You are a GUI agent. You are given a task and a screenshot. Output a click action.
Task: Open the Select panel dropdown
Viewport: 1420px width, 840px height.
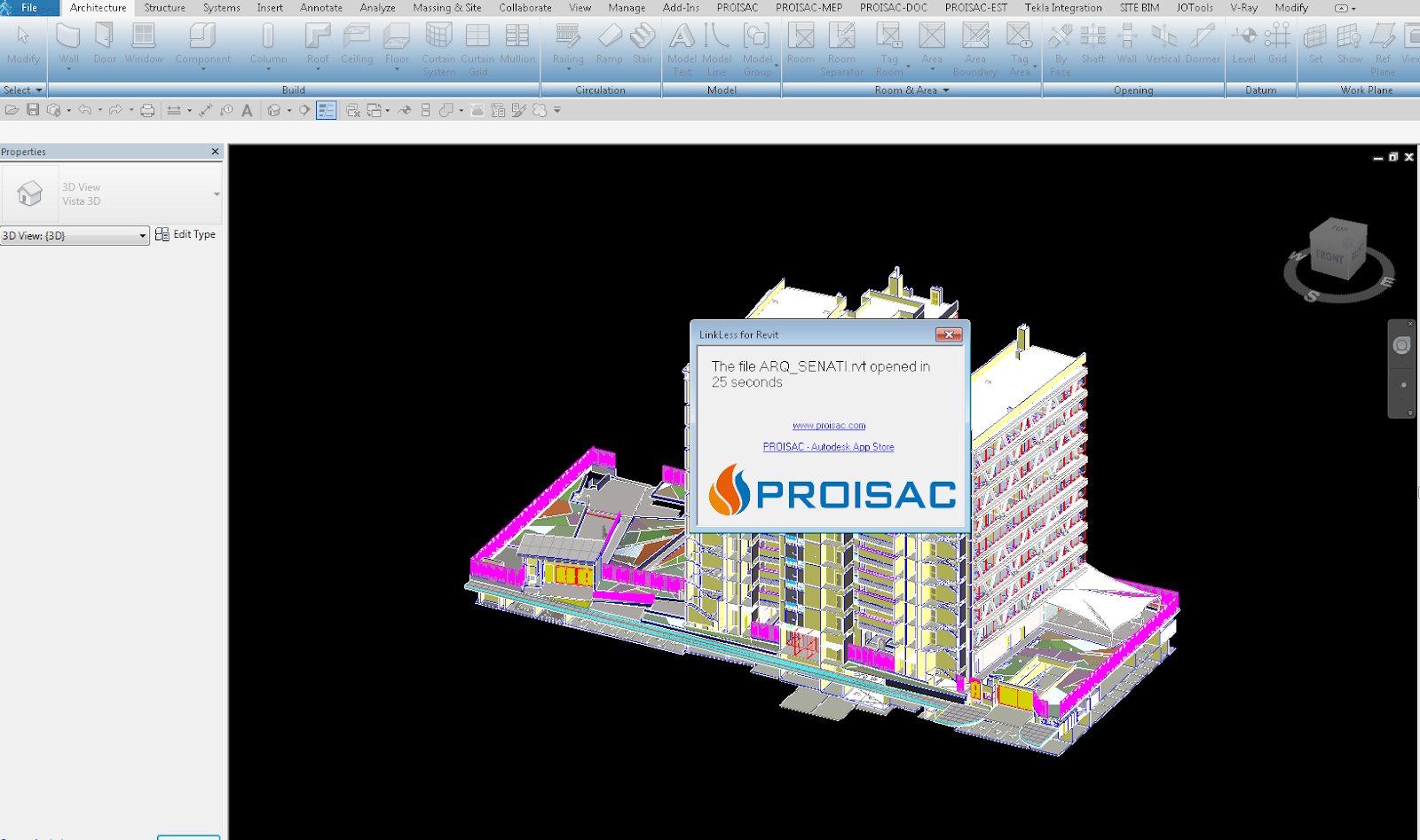pos(23,90)
